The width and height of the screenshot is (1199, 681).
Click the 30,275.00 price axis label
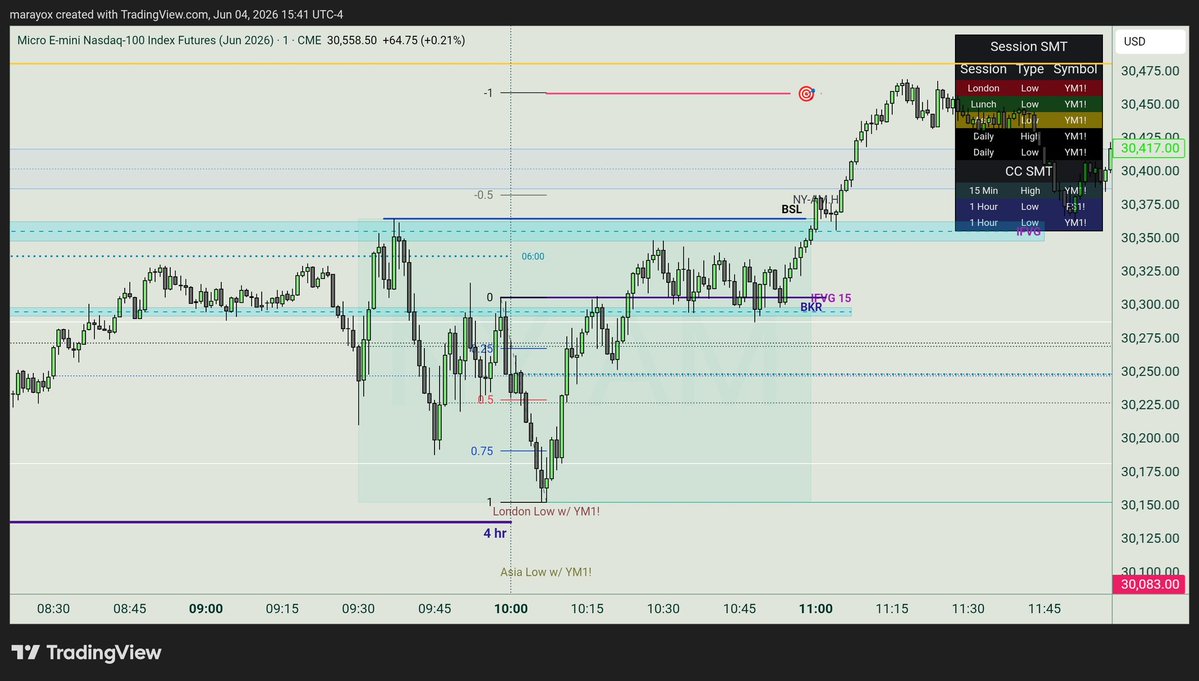(1149, 338)
